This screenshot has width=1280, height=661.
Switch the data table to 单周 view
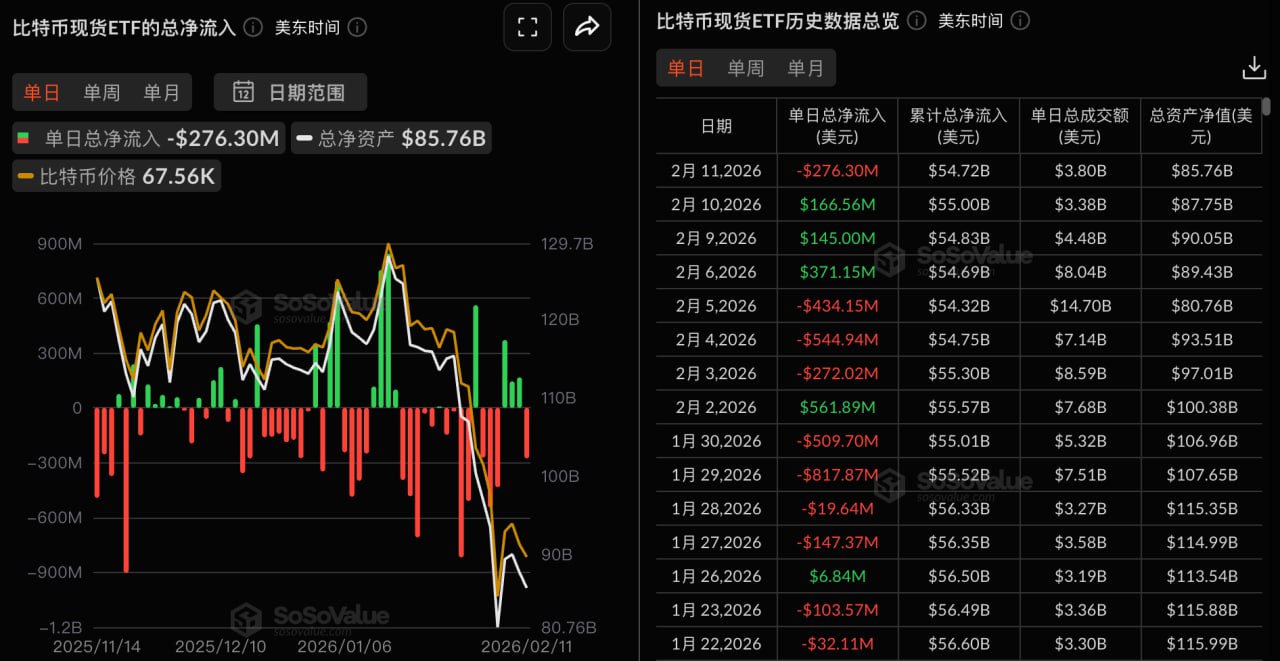(744, 68)
